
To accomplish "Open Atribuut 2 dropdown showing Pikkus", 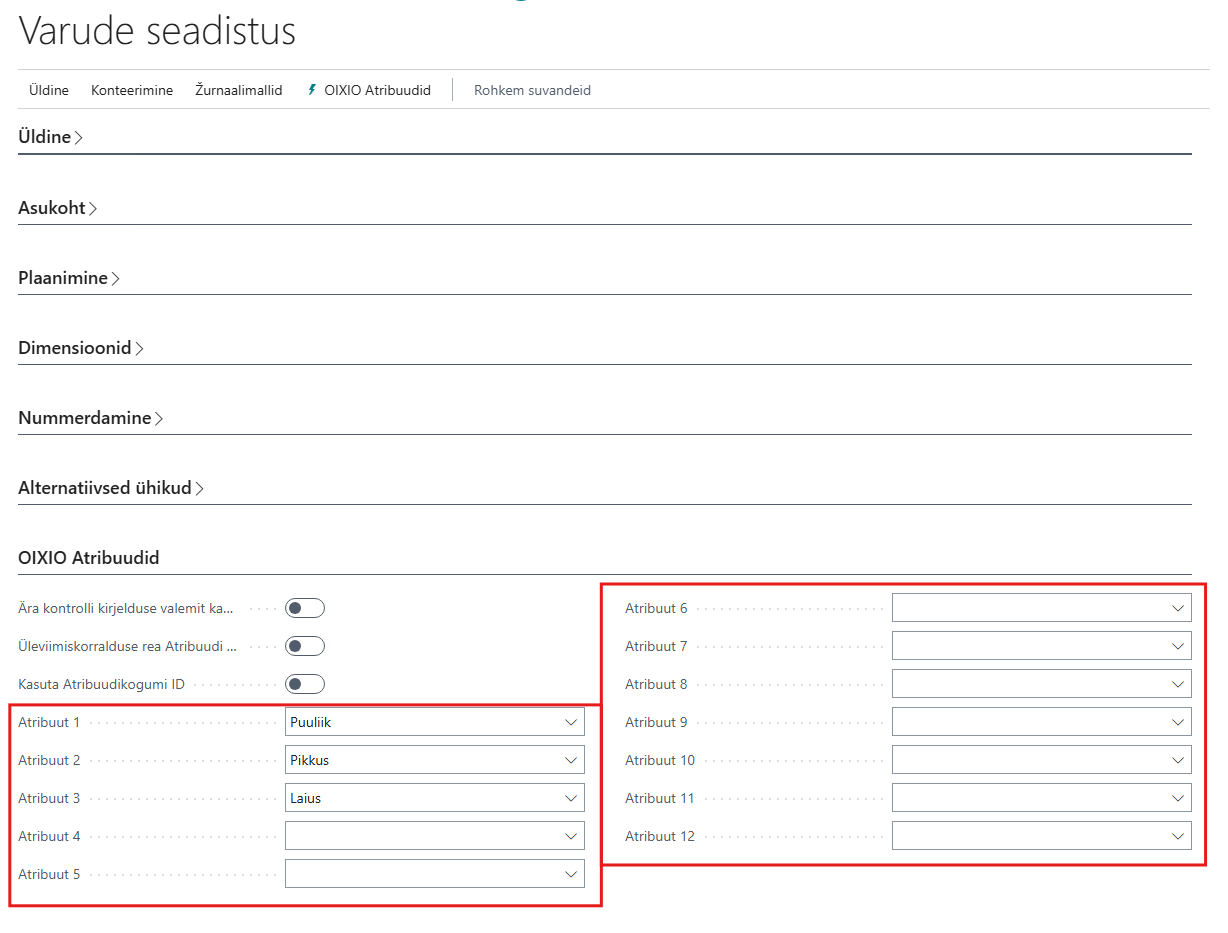I will [571, 760].
